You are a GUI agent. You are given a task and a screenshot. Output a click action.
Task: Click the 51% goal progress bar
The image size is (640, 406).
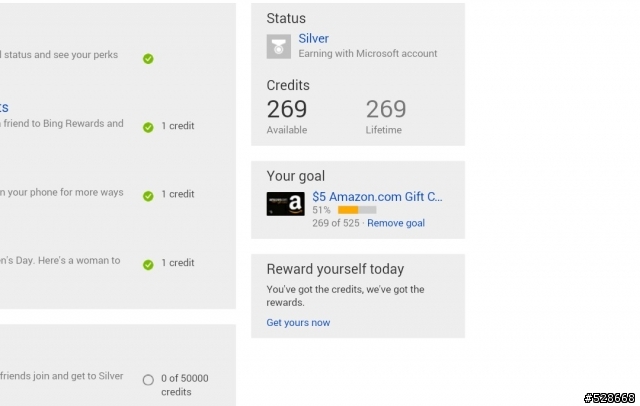(x=357, y=210)
